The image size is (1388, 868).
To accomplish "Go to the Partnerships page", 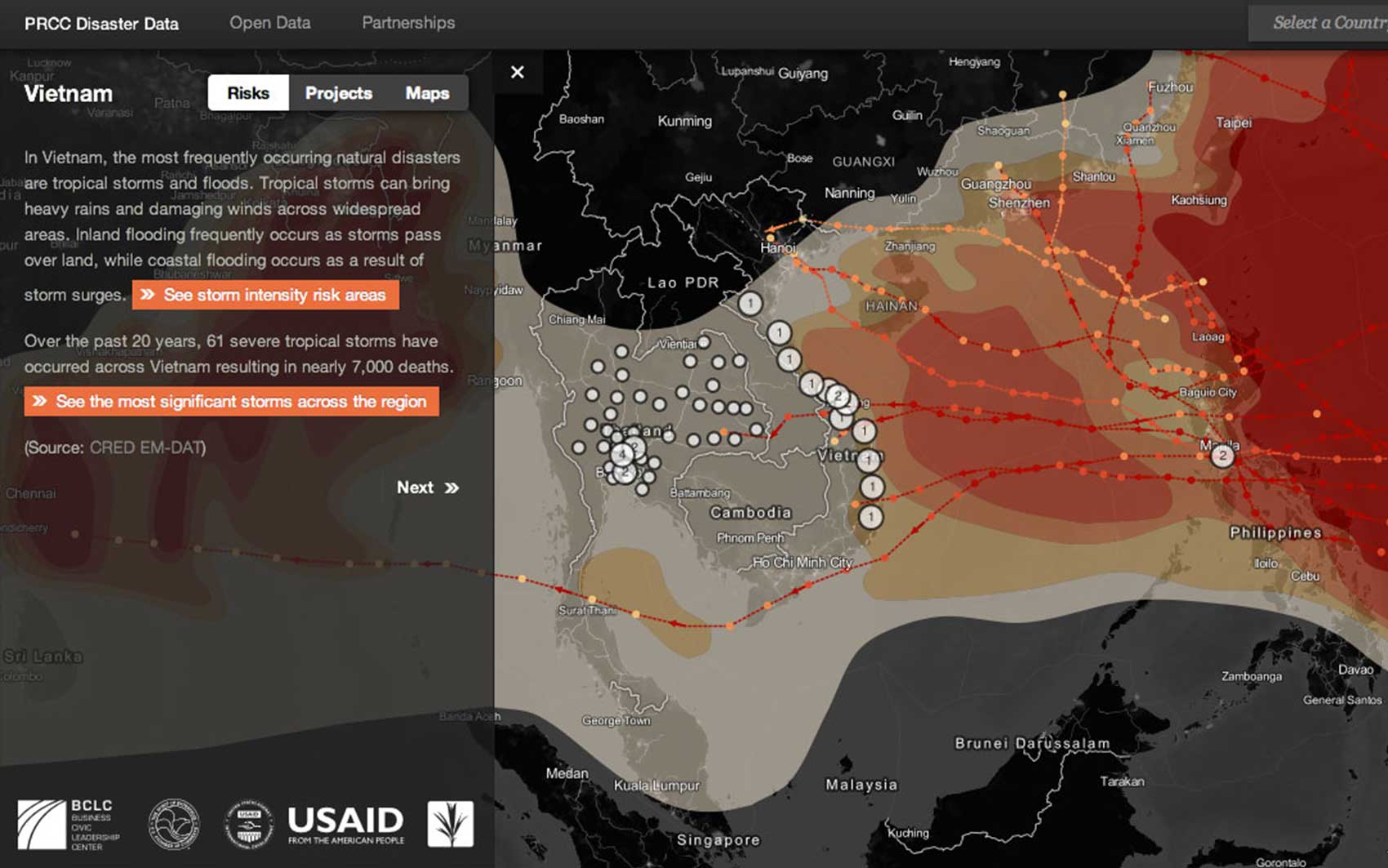I will [408, 23].
